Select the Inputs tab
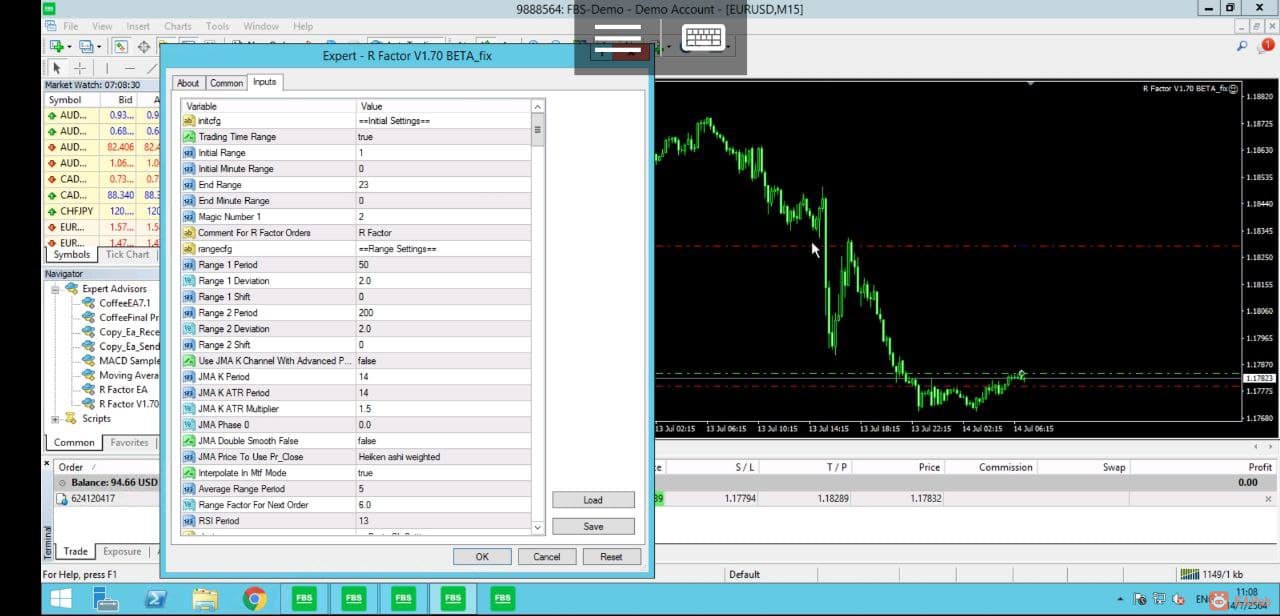This screenshot has width=1280, height=616. click(265, 82)
